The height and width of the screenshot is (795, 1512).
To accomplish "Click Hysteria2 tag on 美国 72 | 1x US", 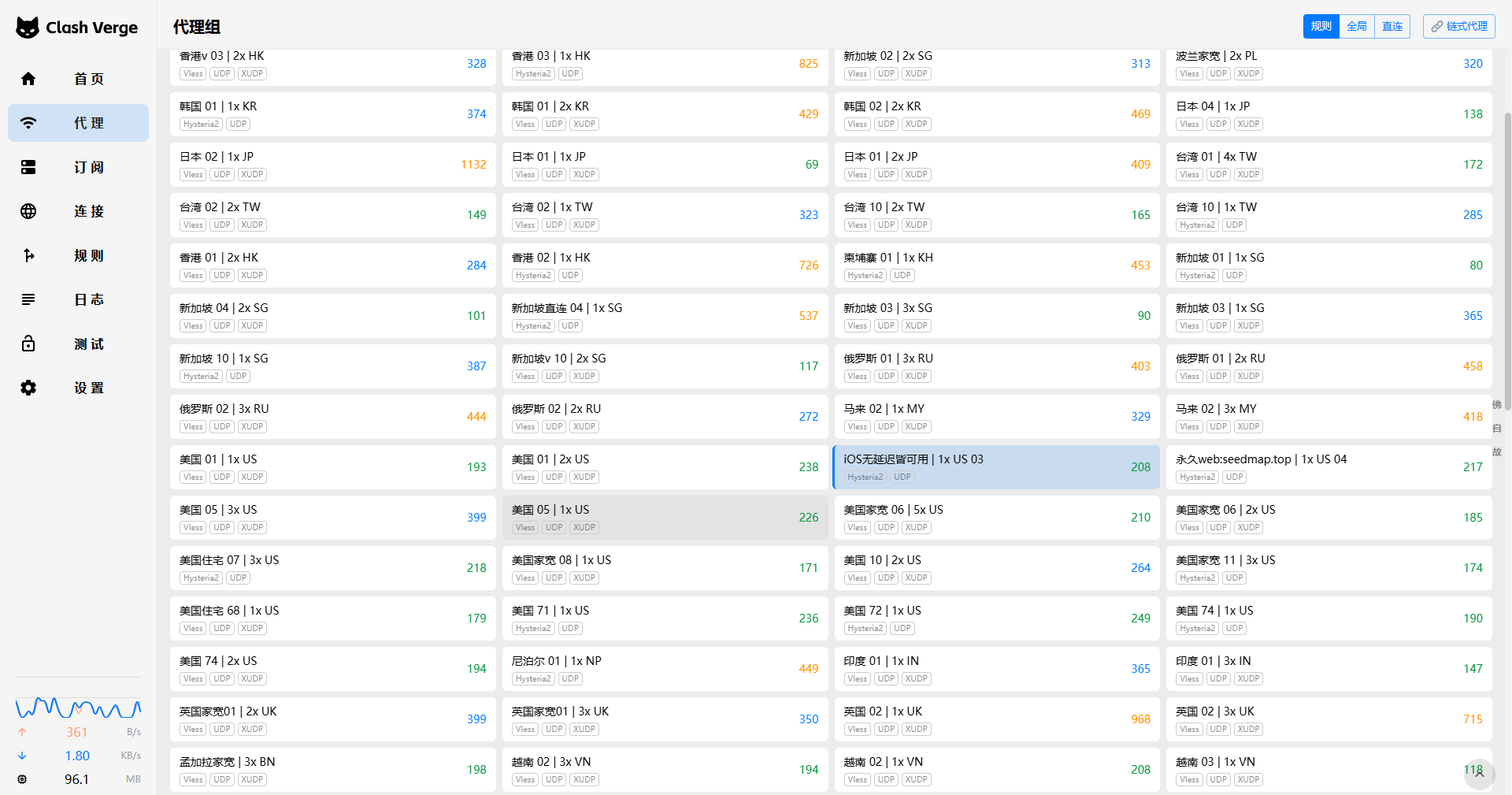I will (x=865, y=629).
